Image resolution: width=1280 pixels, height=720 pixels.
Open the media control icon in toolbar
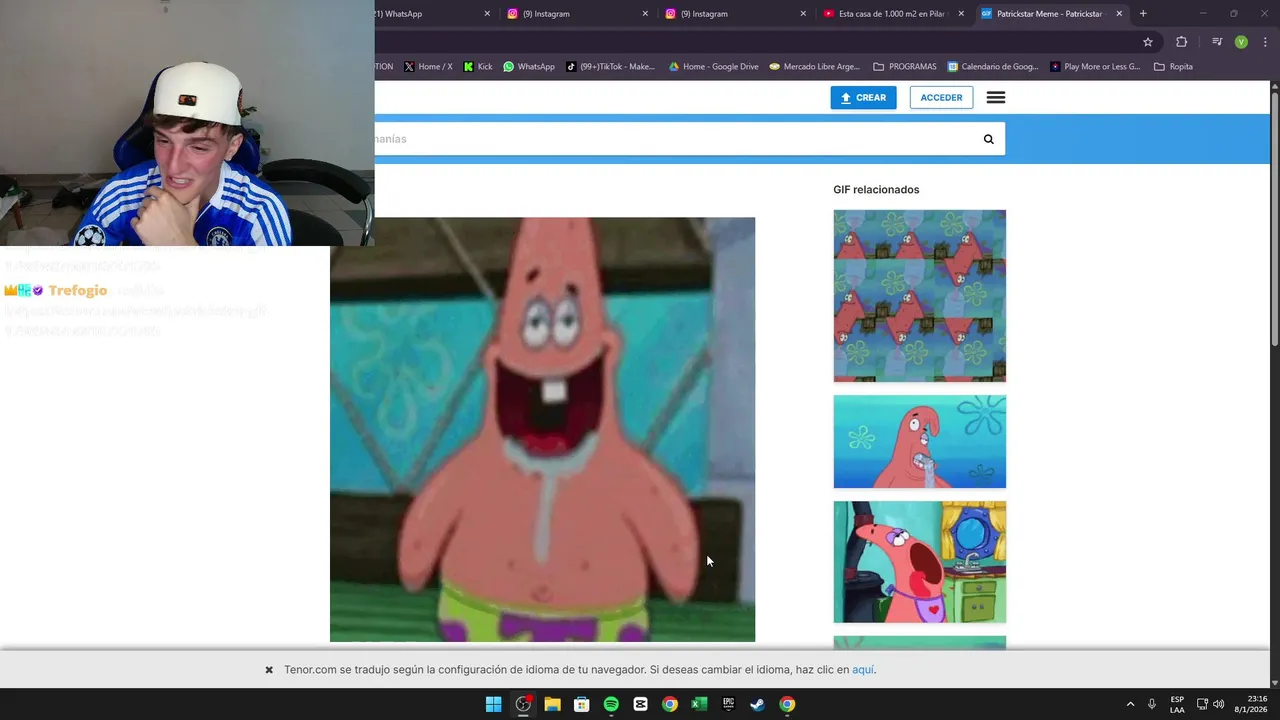point(1217,42)
